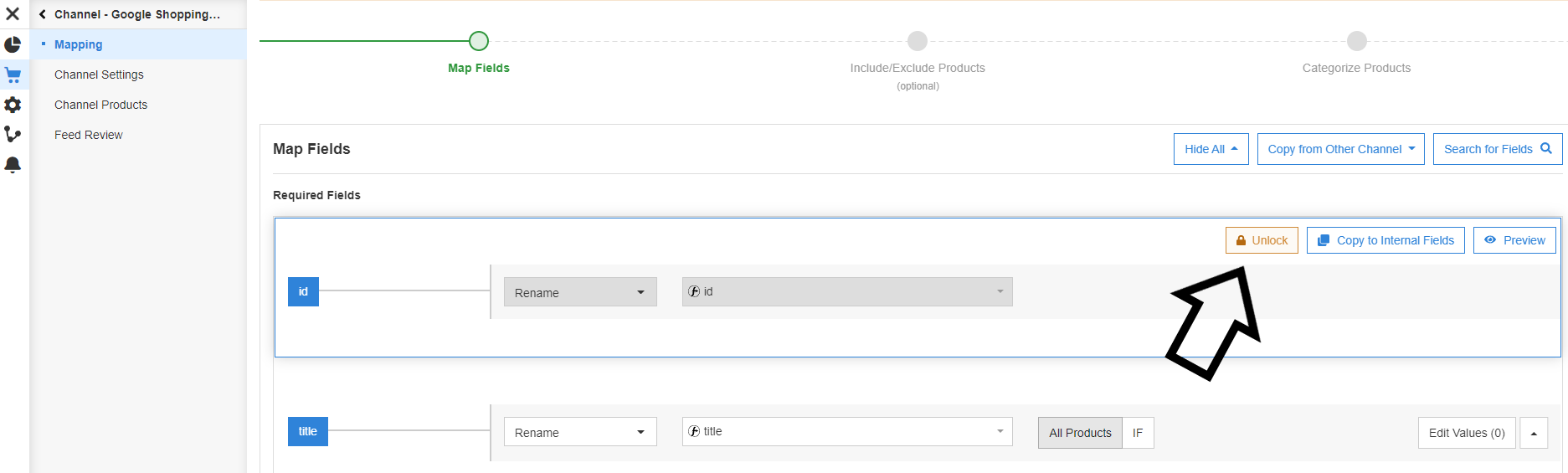Viewport: 1568px width, 473px height.
Task: Open the Rename dropdown for title
Action: [580, 432]
